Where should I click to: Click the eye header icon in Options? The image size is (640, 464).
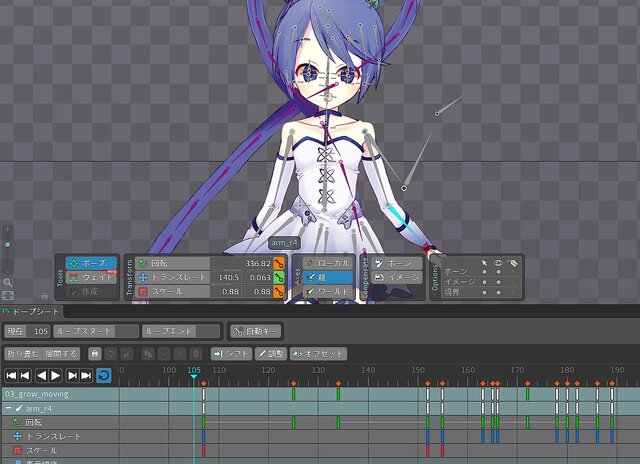point(498,263)
